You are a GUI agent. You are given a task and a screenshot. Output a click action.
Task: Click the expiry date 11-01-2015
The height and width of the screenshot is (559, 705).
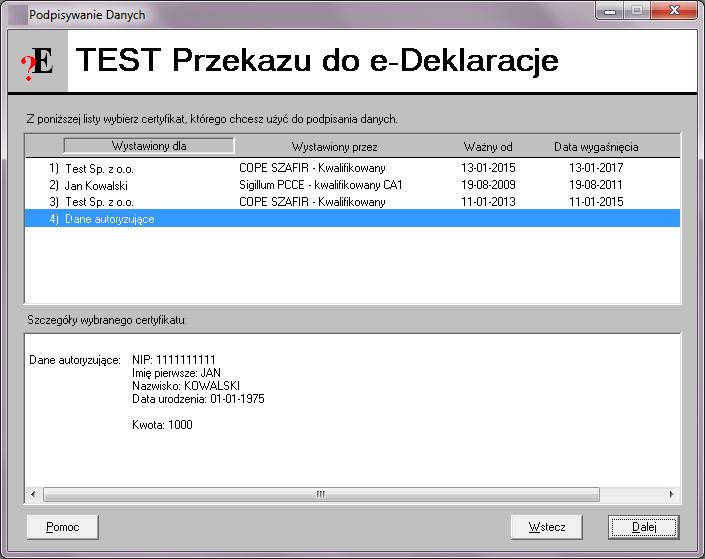click(x=596, y=202)
